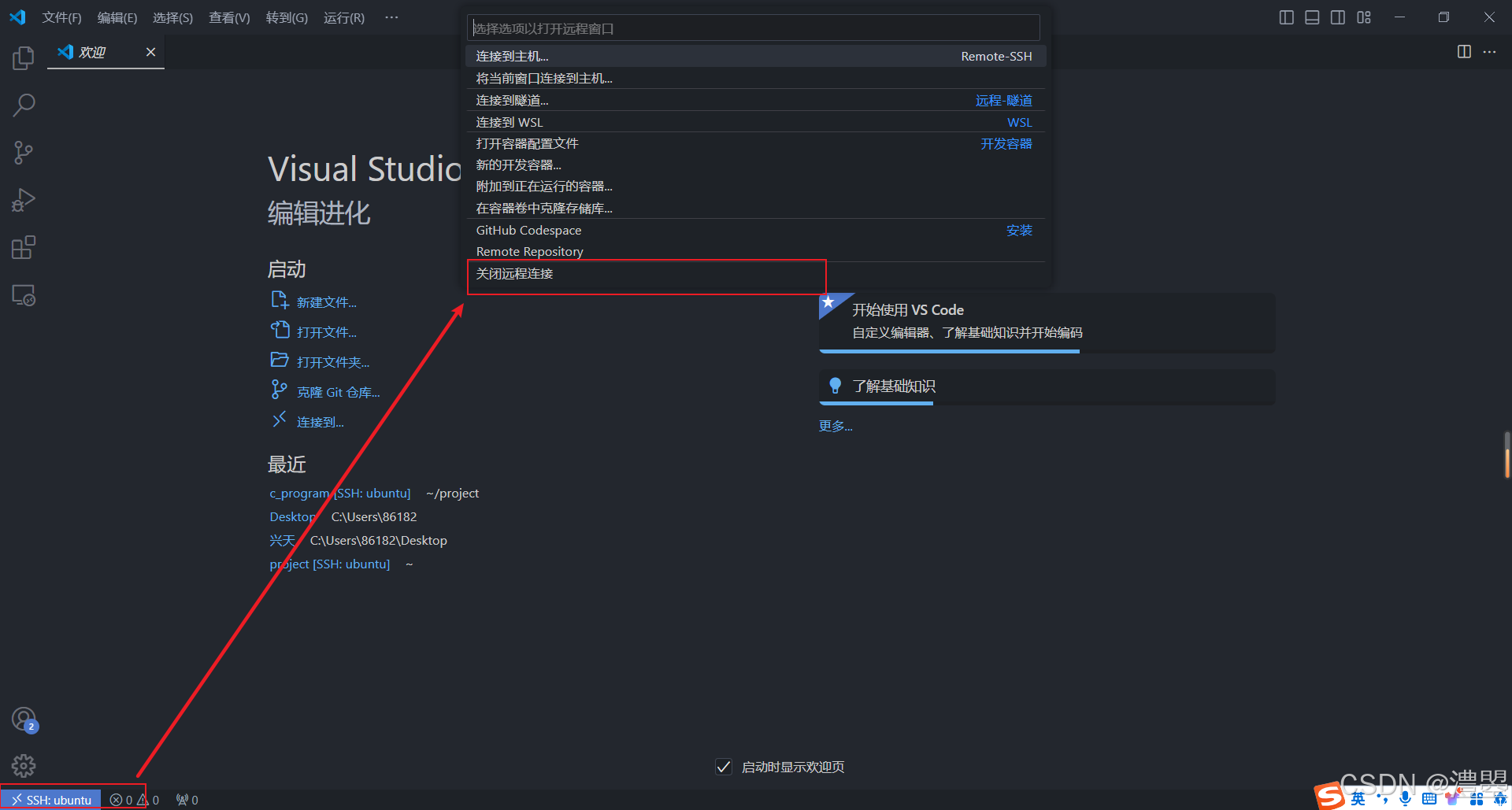
Task: Open Customize Layout icon
Action: 1364,17
